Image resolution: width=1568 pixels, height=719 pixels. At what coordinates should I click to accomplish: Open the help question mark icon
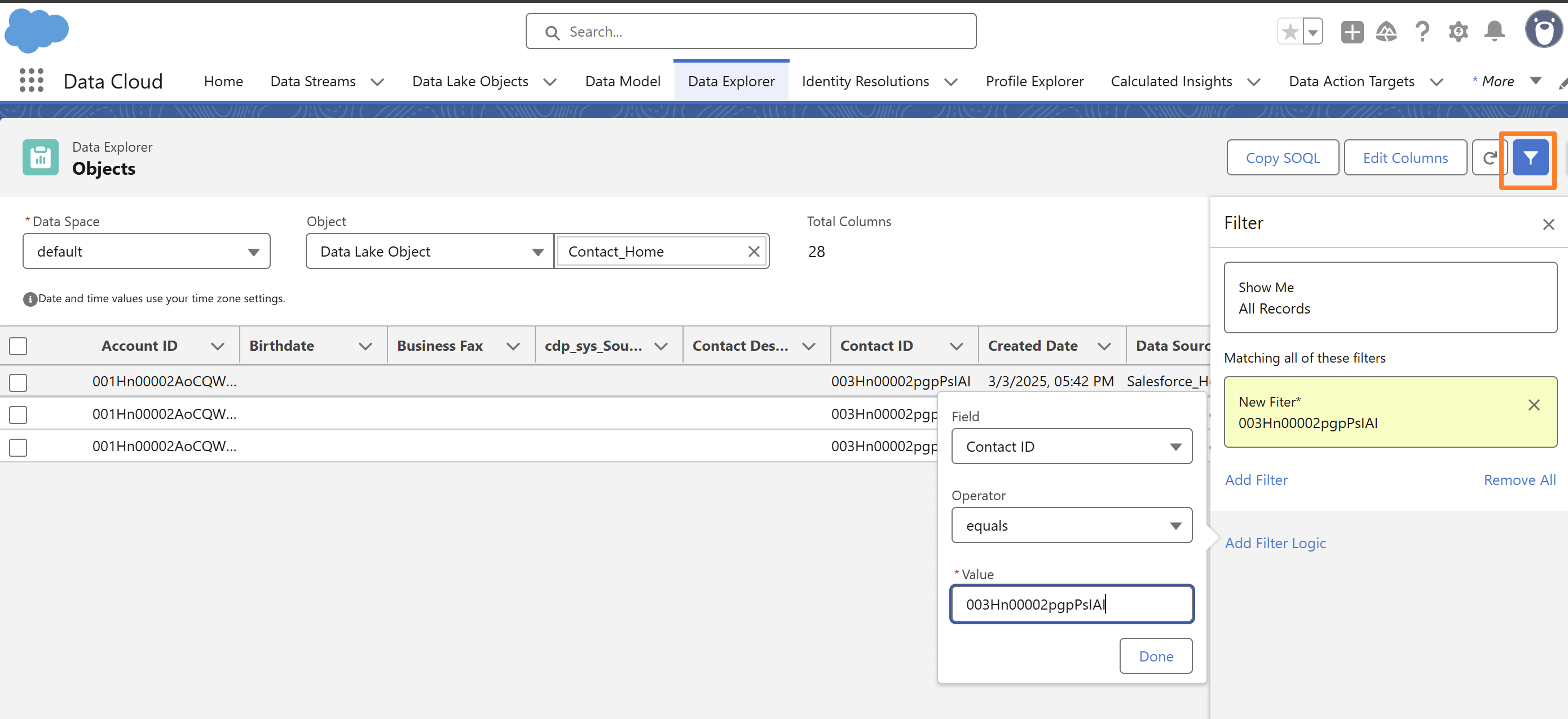pyautogui.click(x=1422, y=32)
